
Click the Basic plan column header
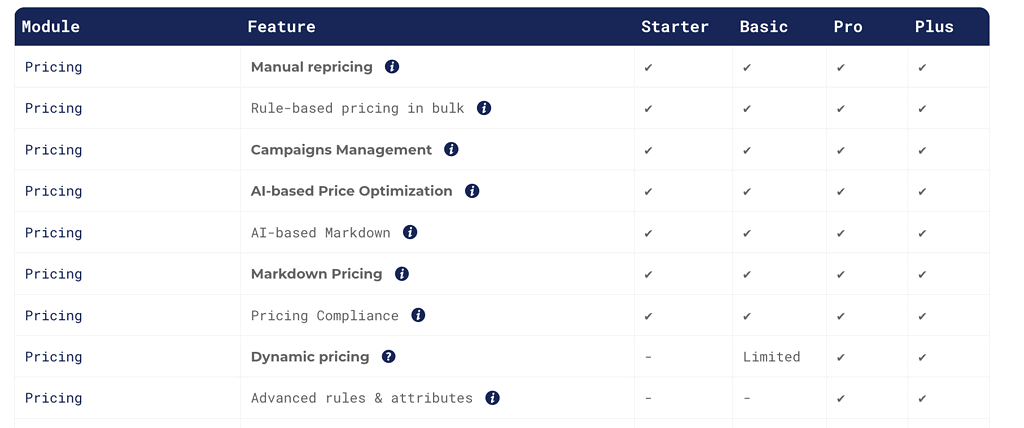coord(763,27)
